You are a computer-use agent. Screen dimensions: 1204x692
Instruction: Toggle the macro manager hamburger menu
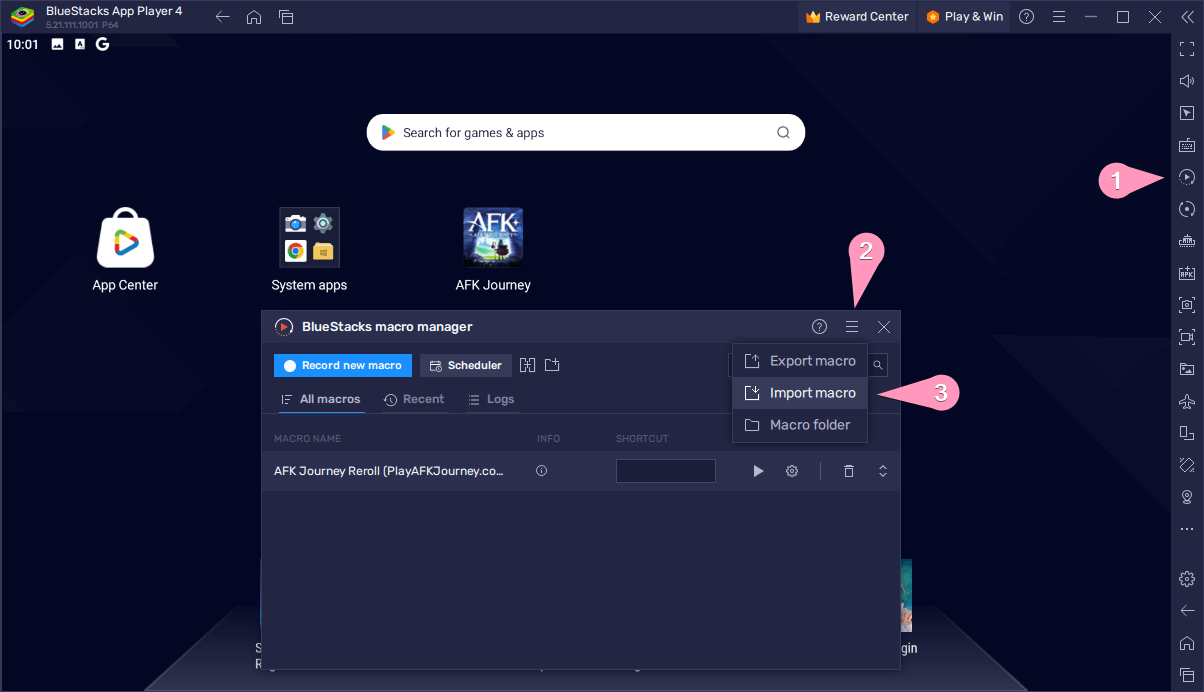coord(852,327)
